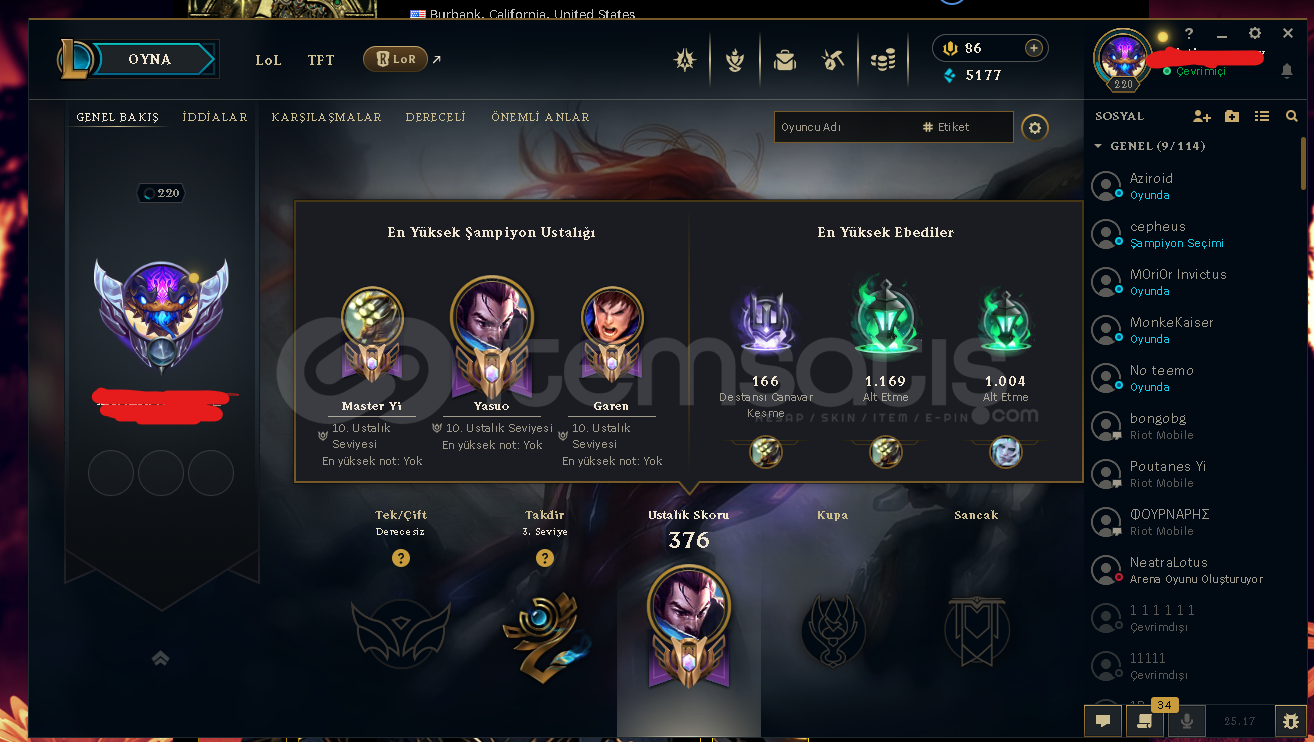Switch to the DERECELİ tab
Image resolution: width=1314 pixels, height=742 pixels.
point(436,117)
